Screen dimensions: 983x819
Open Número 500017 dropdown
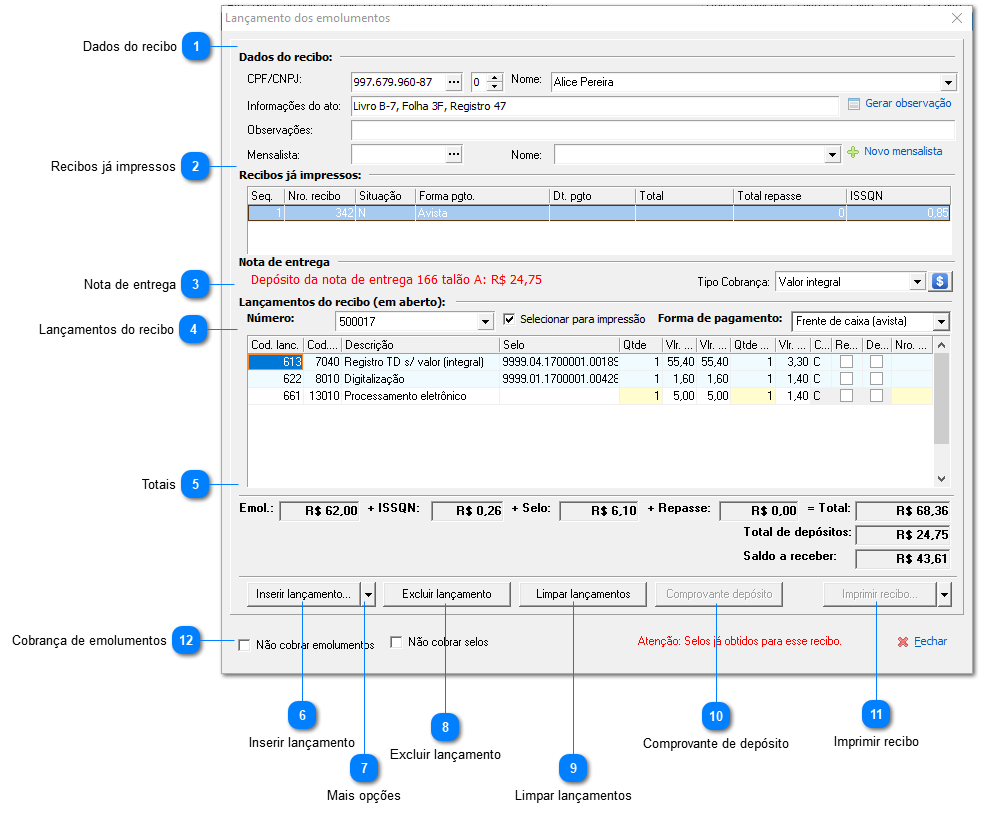click(485, 322)
